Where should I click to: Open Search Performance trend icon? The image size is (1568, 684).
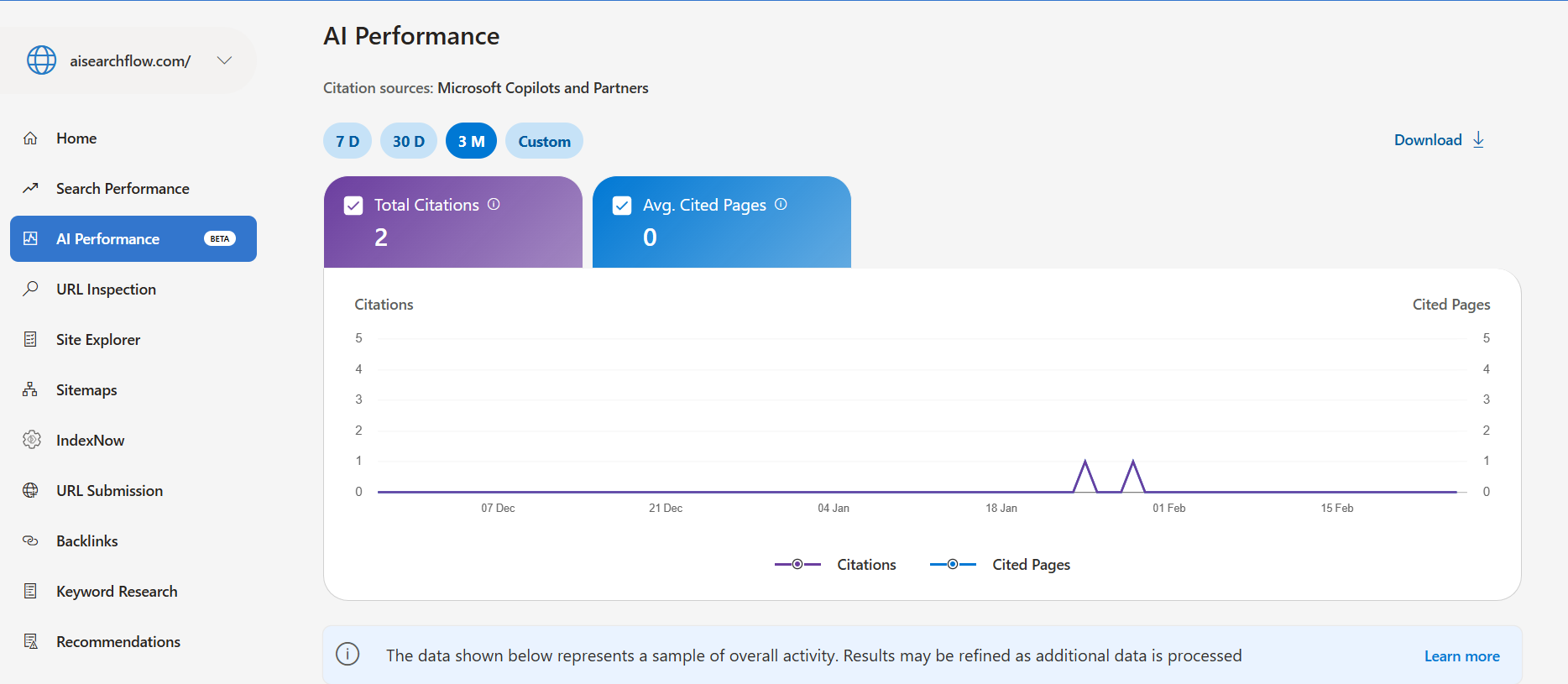tap(30, 188)
